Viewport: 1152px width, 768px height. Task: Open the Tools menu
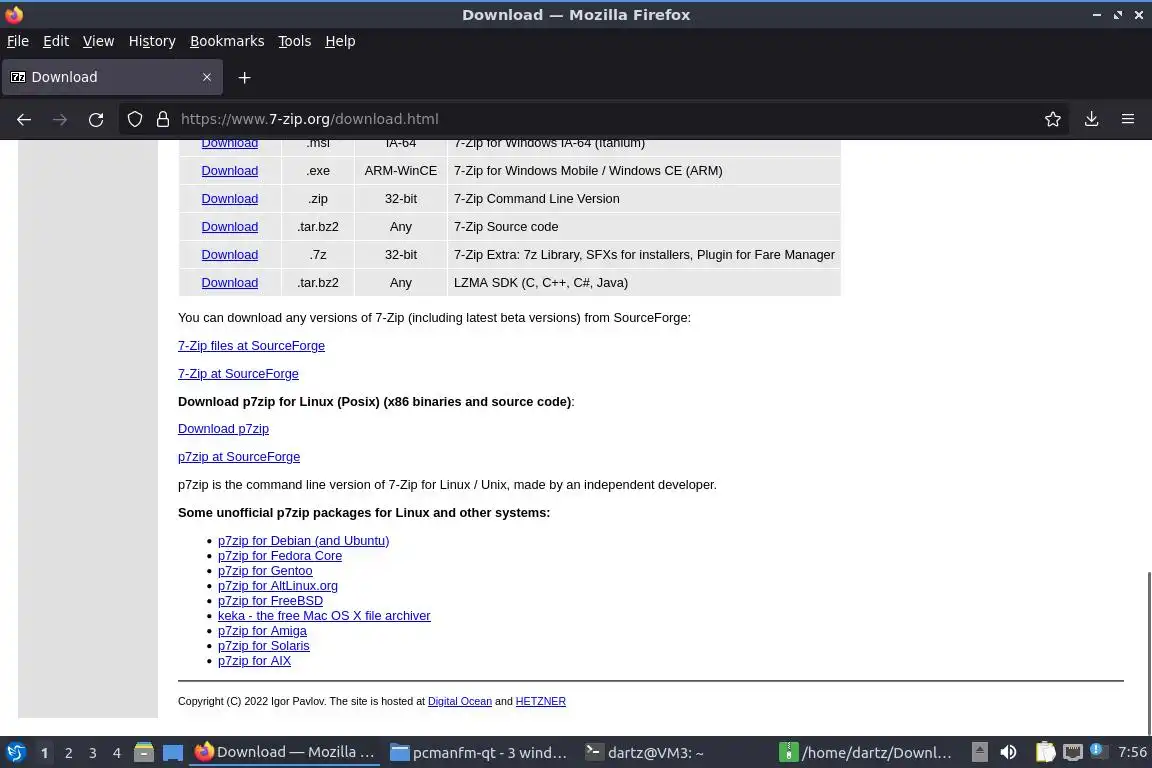[x=295, y=41]
